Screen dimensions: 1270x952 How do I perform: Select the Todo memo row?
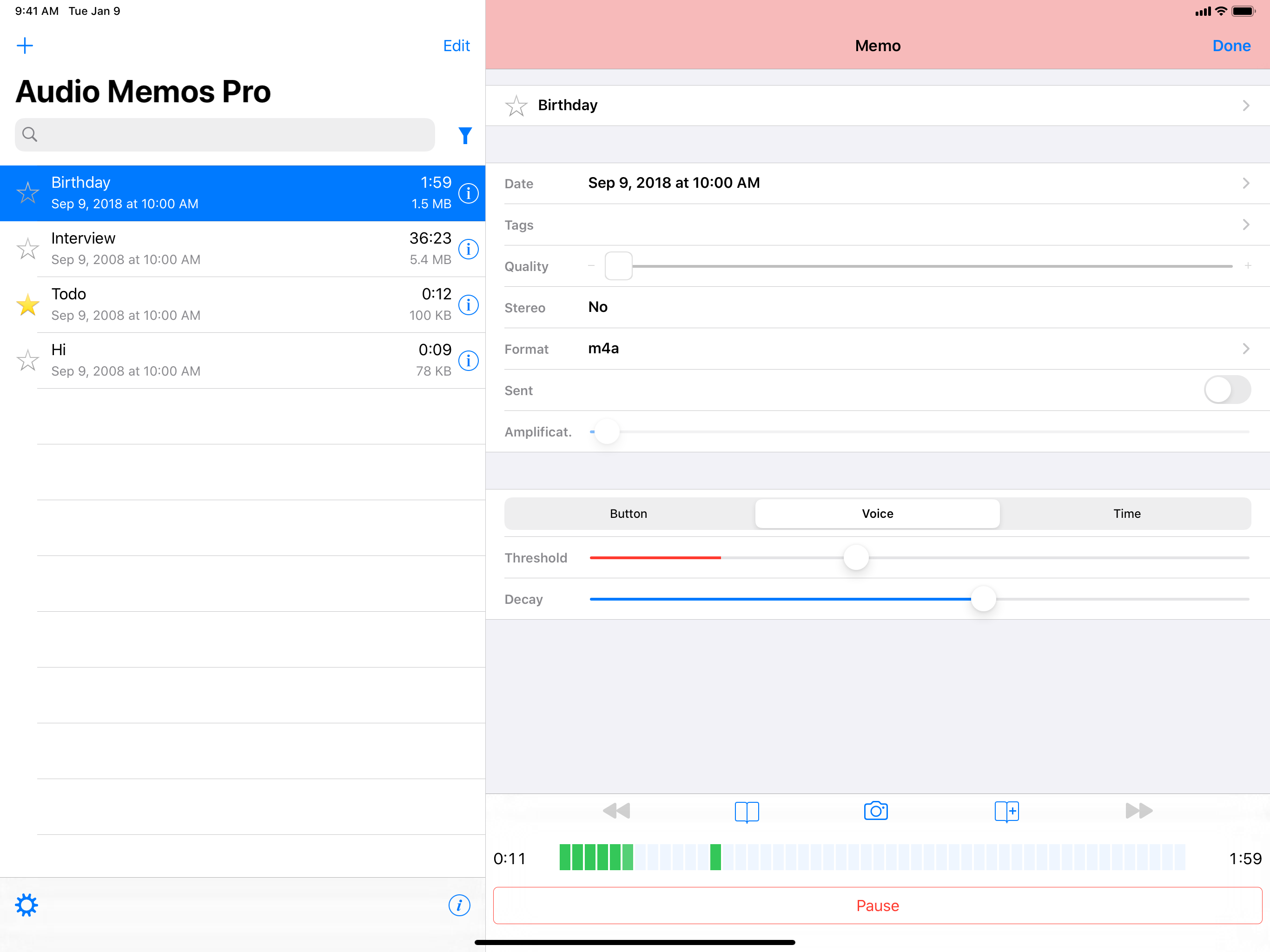[242, 305]
